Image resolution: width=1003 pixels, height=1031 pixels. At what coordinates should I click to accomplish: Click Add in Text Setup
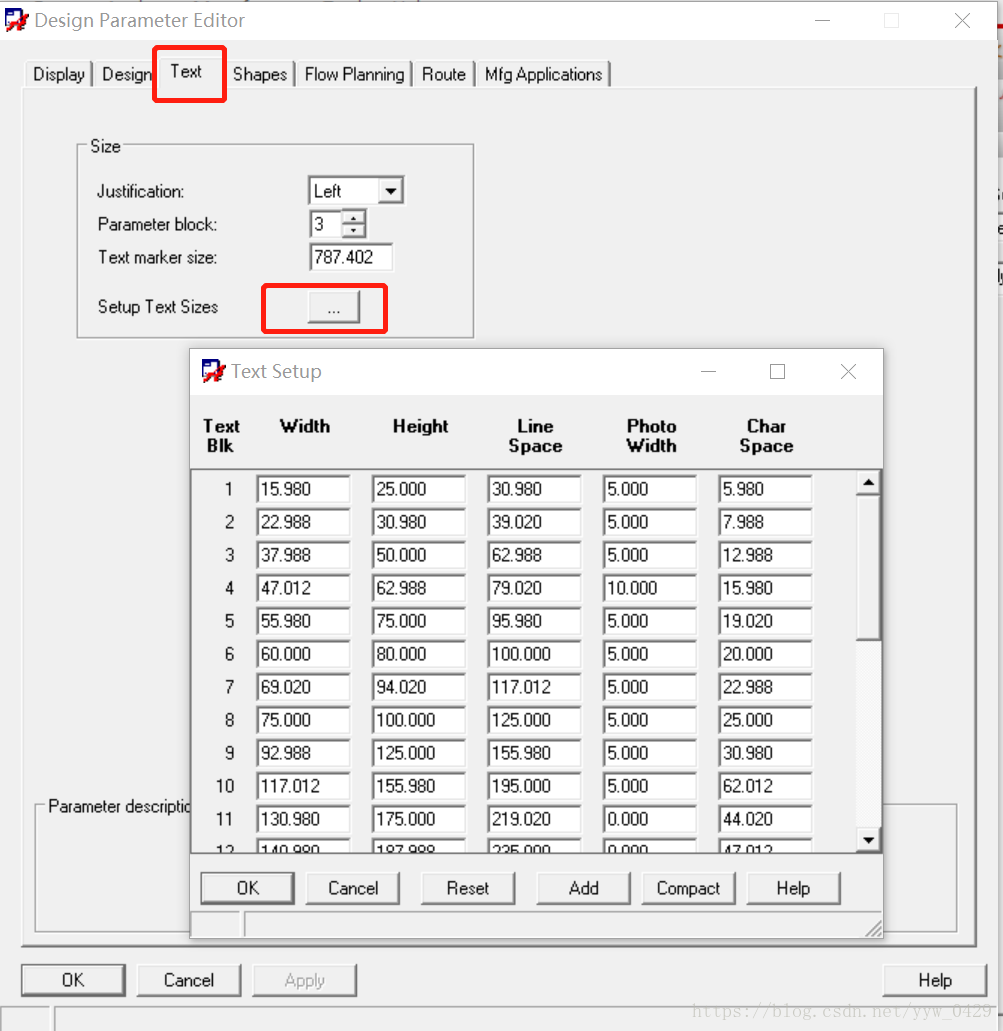(583, 888)
